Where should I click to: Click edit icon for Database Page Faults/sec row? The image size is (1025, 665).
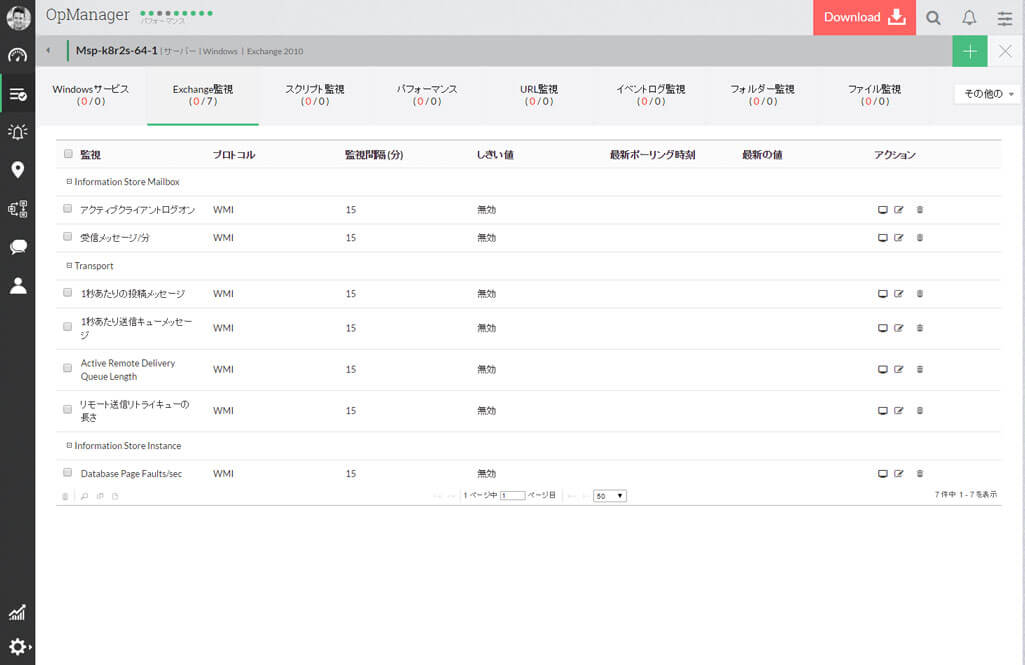[898, 473]
